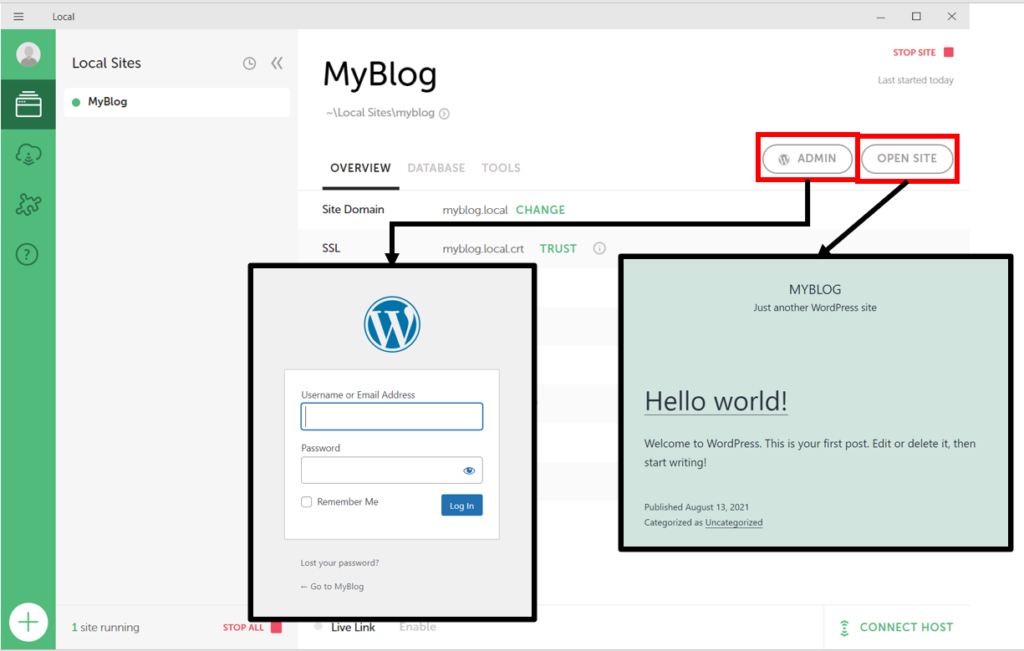Open the Add-ons puzzle piece icon

coord(28,204)
